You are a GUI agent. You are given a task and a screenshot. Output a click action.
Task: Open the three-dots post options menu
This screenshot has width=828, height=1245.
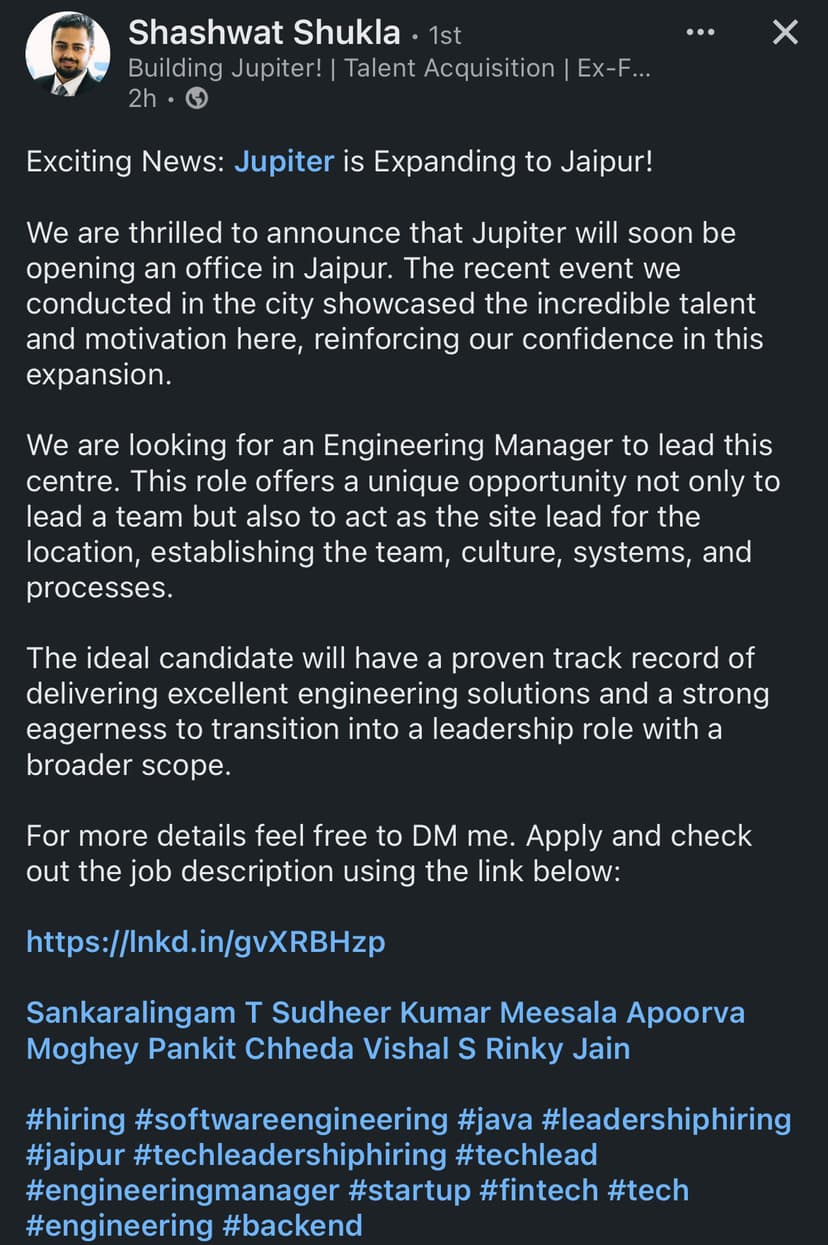click(x=700, y=32)
